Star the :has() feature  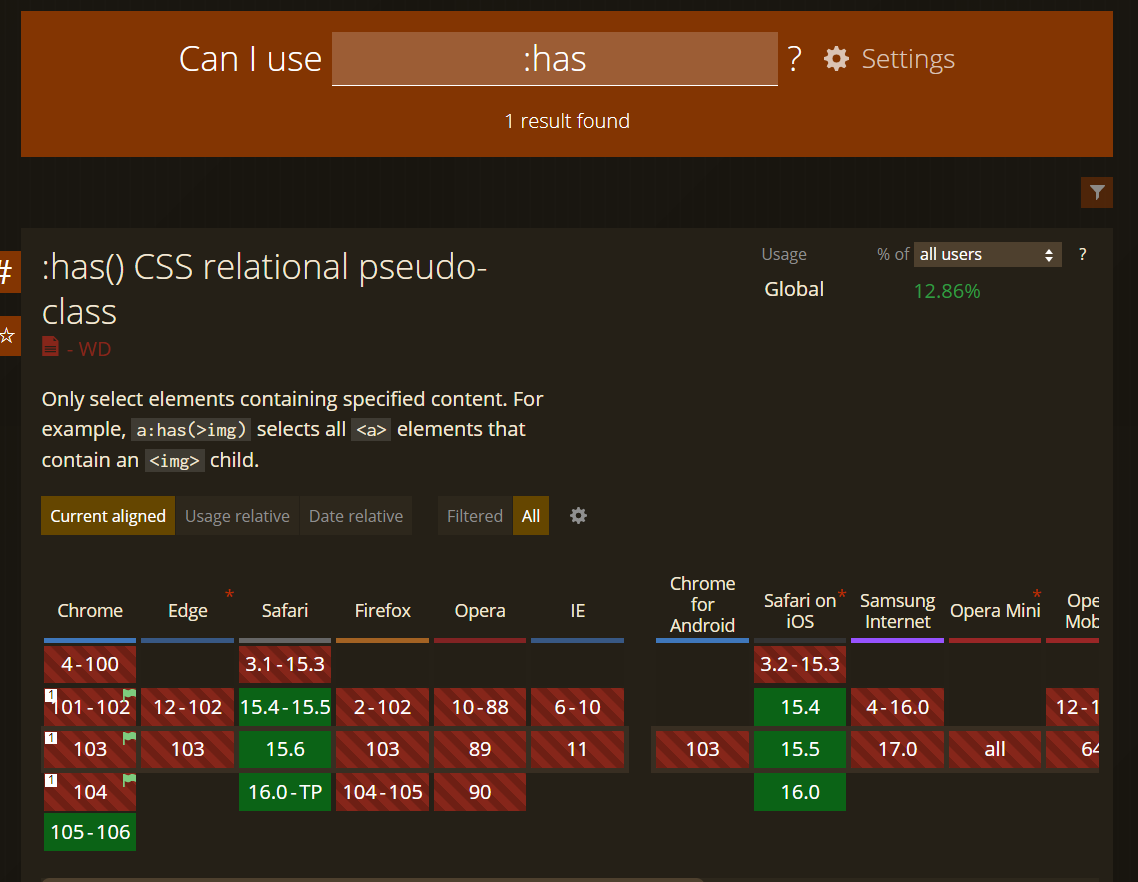pyautogui.click(x=7, y=335)
